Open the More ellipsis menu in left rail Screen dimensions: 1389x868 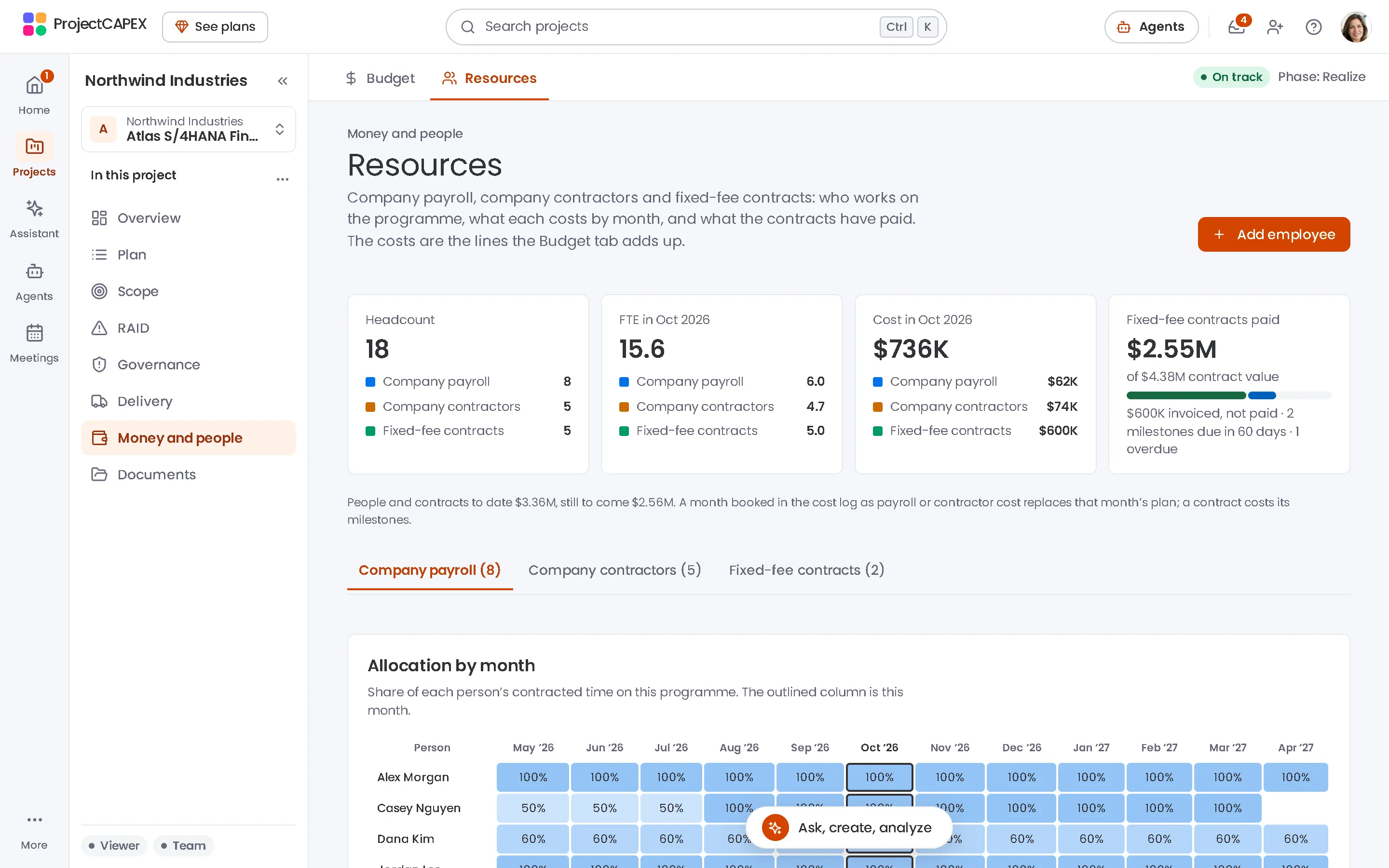click(x=34, y=831)
